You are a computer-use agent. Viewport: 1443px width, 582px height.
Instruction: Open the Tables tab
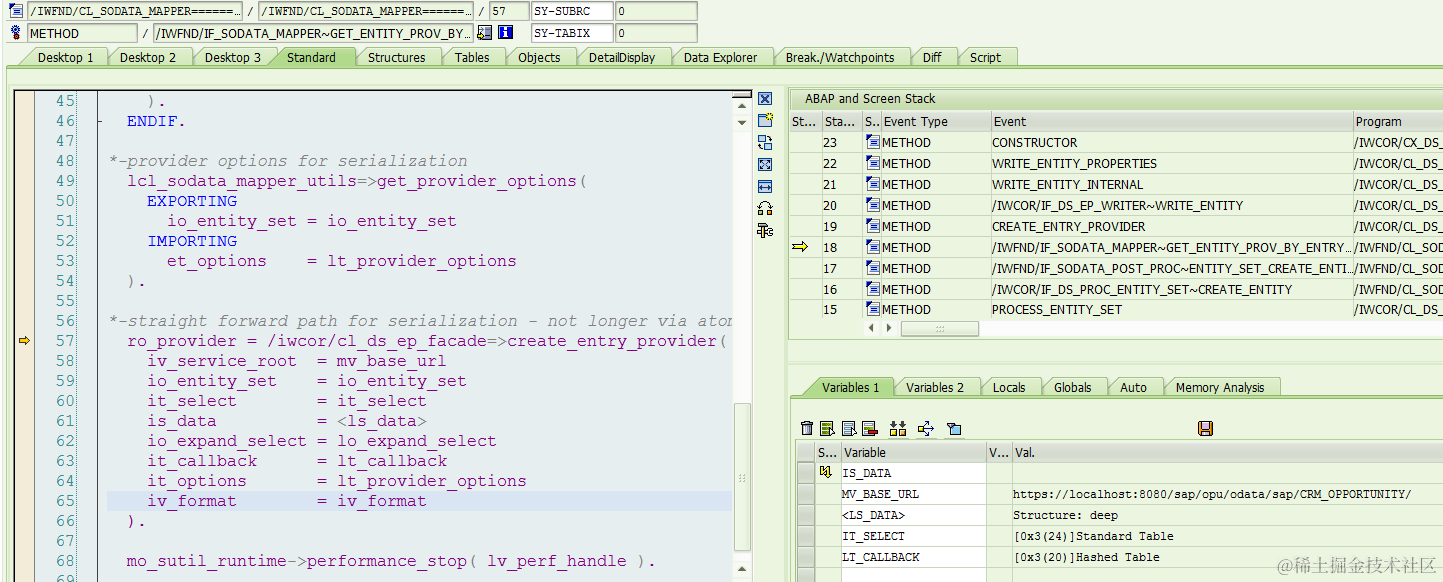(x=472, y=57)
